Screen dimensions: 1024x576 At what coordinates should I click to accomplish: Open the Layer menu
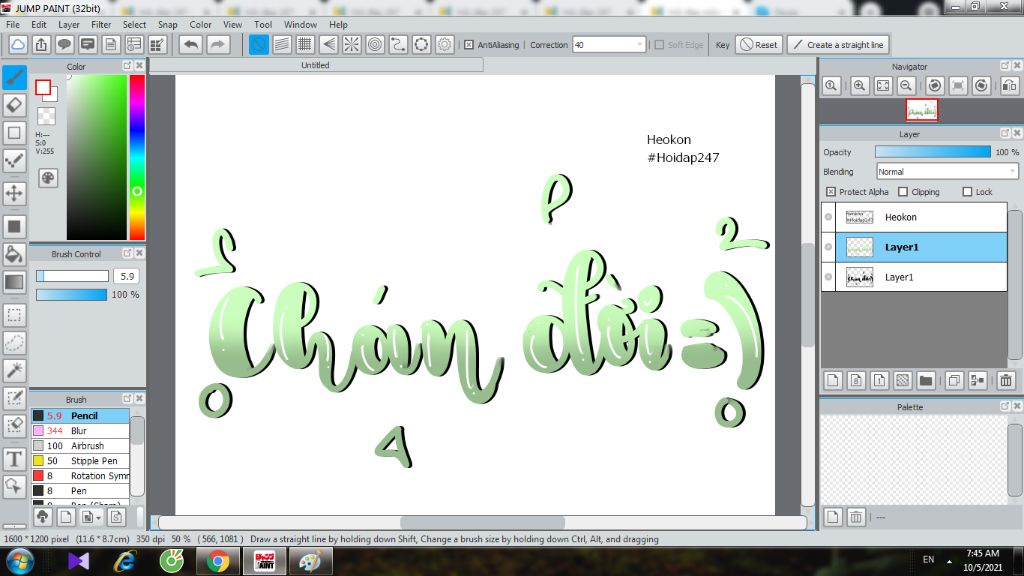tap(69, 24)
